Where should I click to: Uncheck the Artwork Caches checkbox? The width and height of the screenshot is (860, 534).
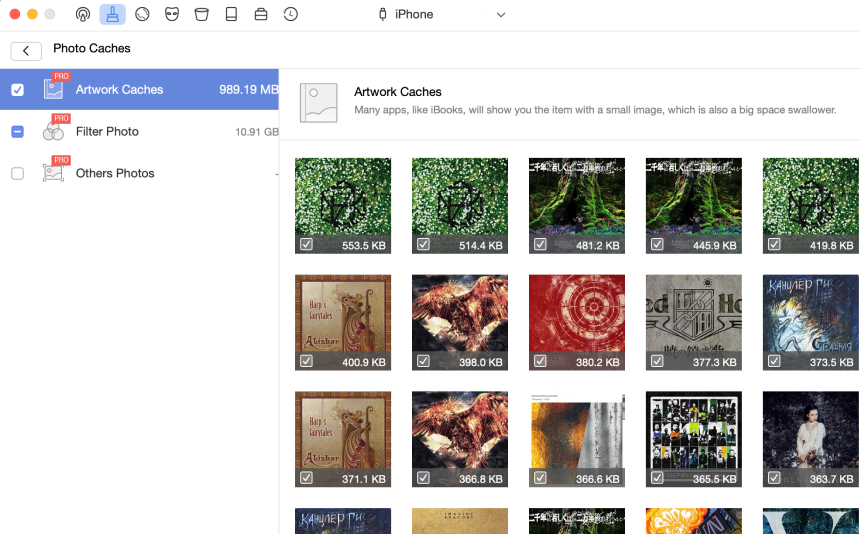tap(18, 90)
